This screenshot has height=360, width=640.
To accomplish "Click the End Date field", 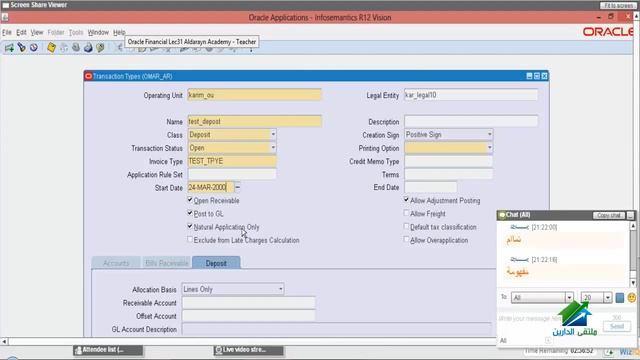I will pos(430,187).
